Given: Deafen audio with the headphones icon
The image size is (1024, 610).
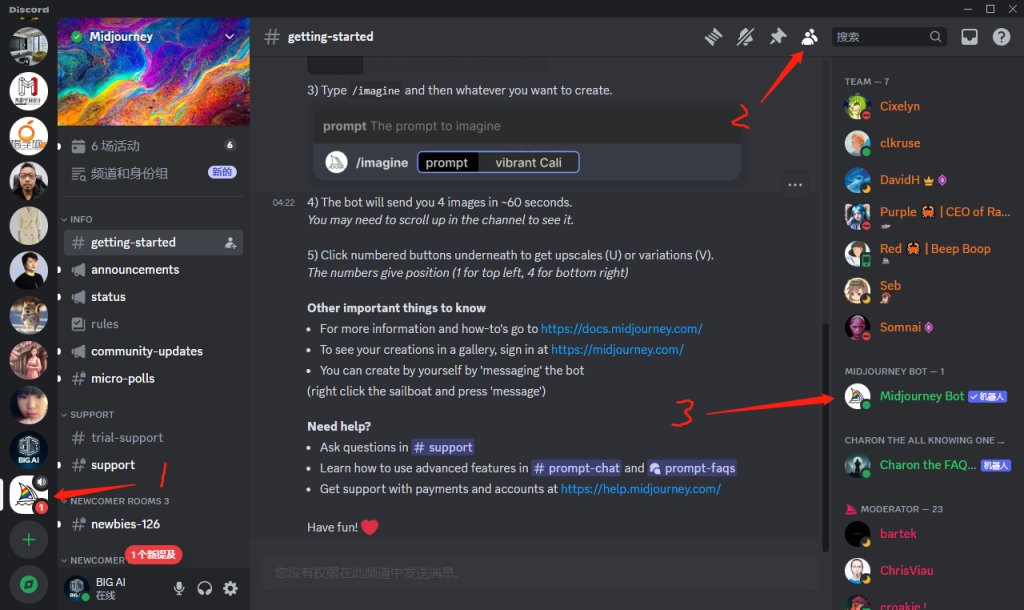Looking at the screenshot, I should (x=205, y=588).
